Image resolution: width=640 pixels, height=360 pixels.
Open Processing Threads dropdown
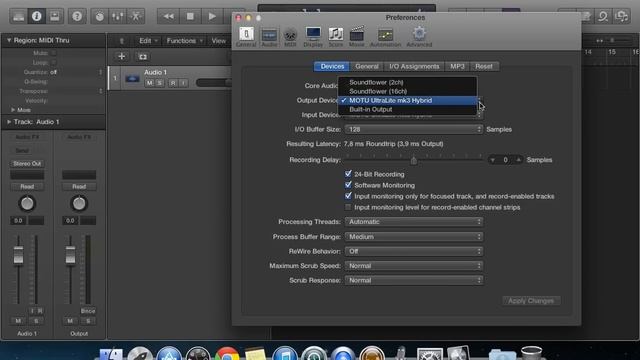(x=414, y=222)
